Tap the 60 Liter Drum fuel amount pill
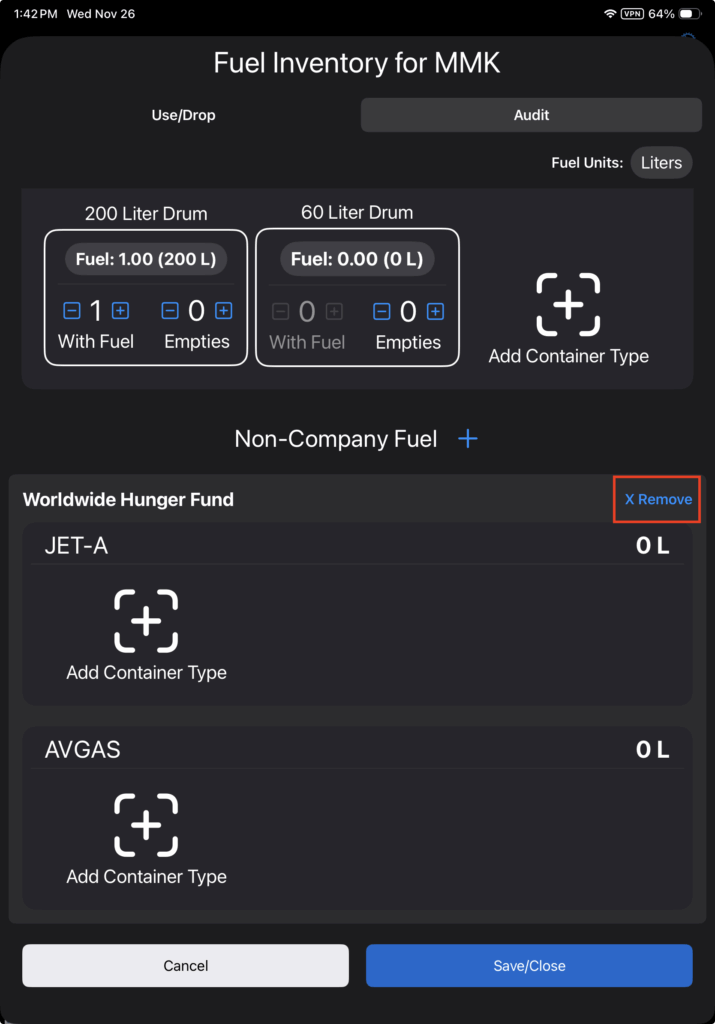 click(x=357, y=259)
